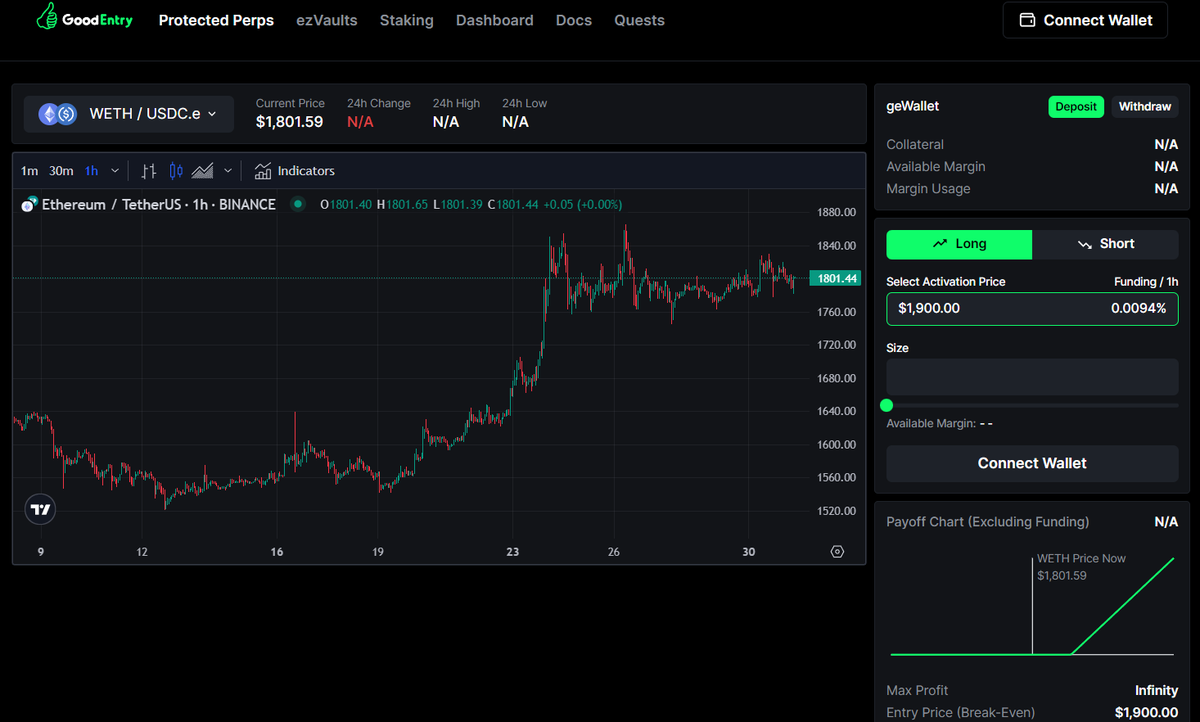
Task: Click the position size slider handle
Action: [x=886, y=405]
